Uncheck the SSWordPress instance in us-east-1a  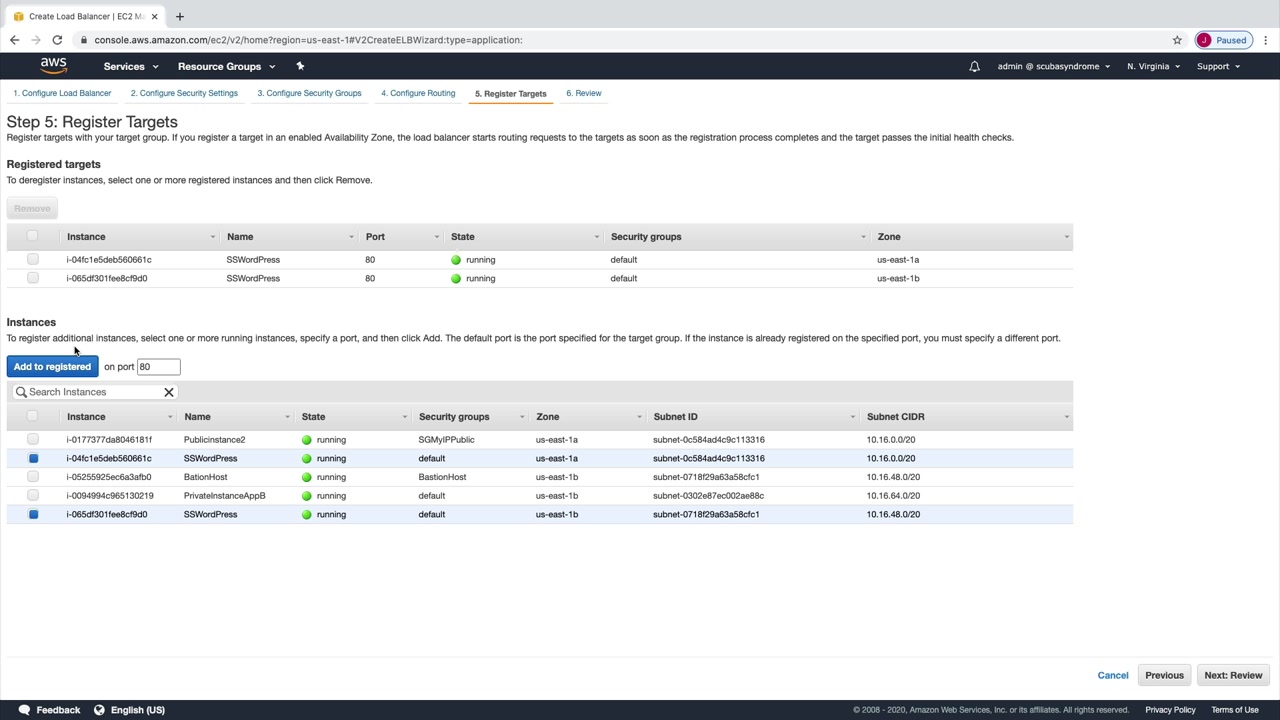(33, 458)
